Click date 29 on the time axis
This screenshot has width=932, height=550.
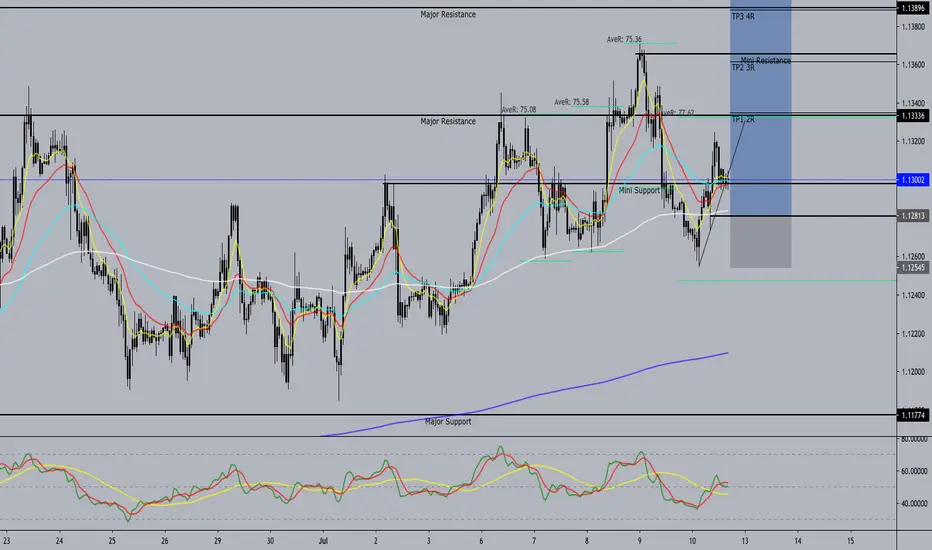tap(218, 541)
